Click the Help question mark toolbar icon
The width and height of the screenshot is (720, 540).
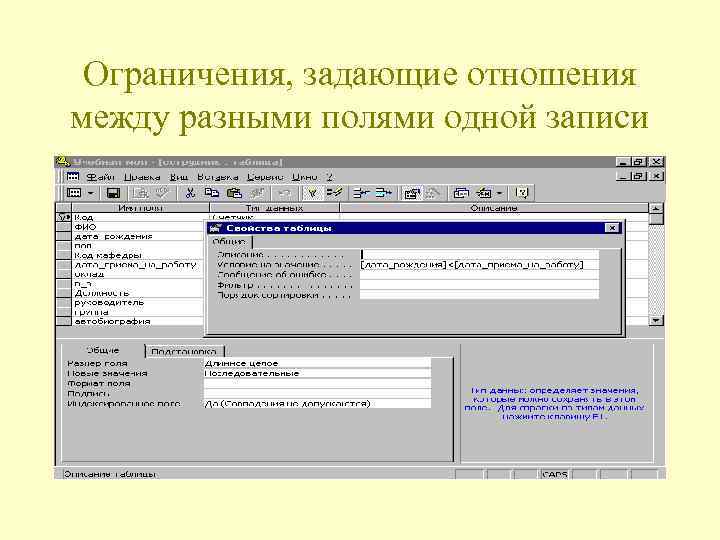(522, 193)
